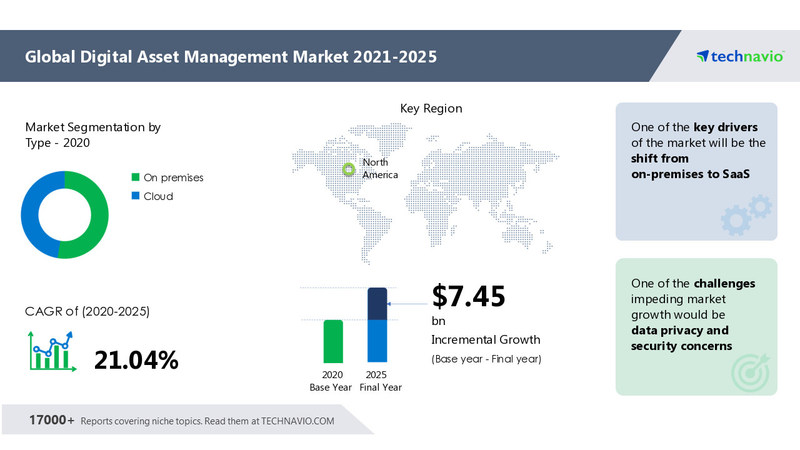Click the North America green marker
The width and height of the screenshot is (800, 450).
(x=348, y=169)
